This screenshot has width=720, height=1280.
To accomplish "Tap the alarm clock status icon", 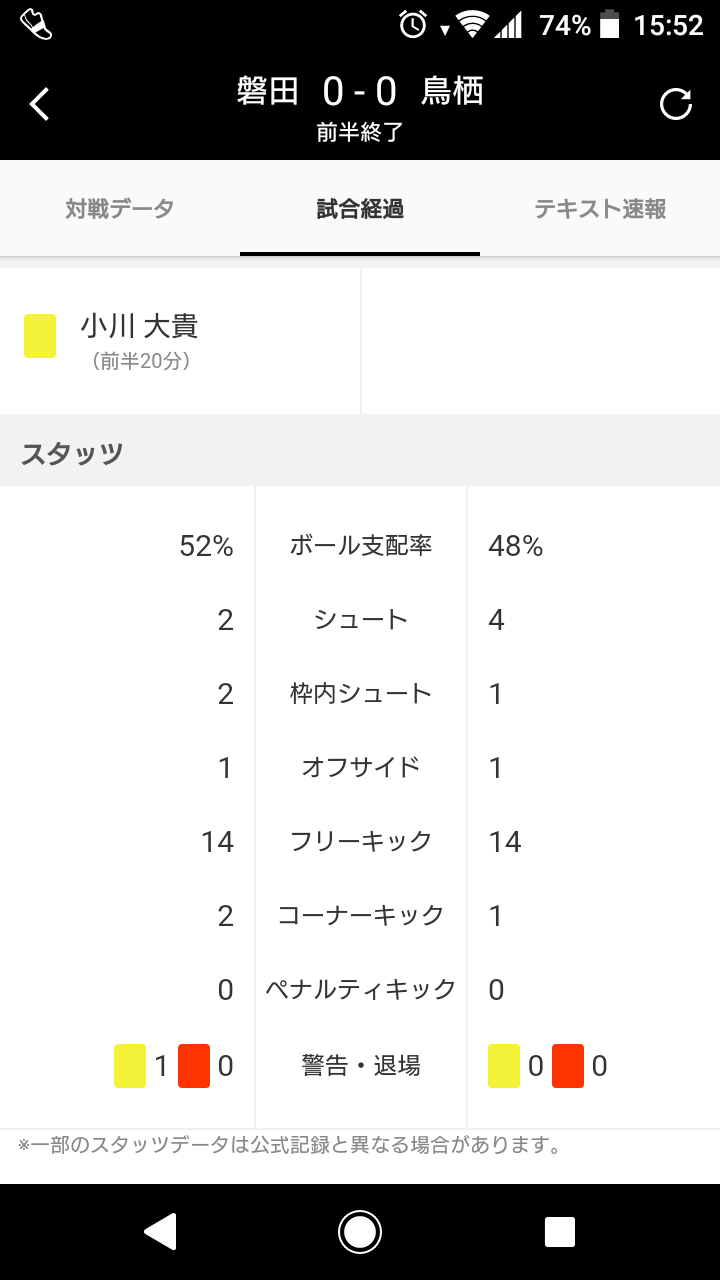I will point(412,25).
